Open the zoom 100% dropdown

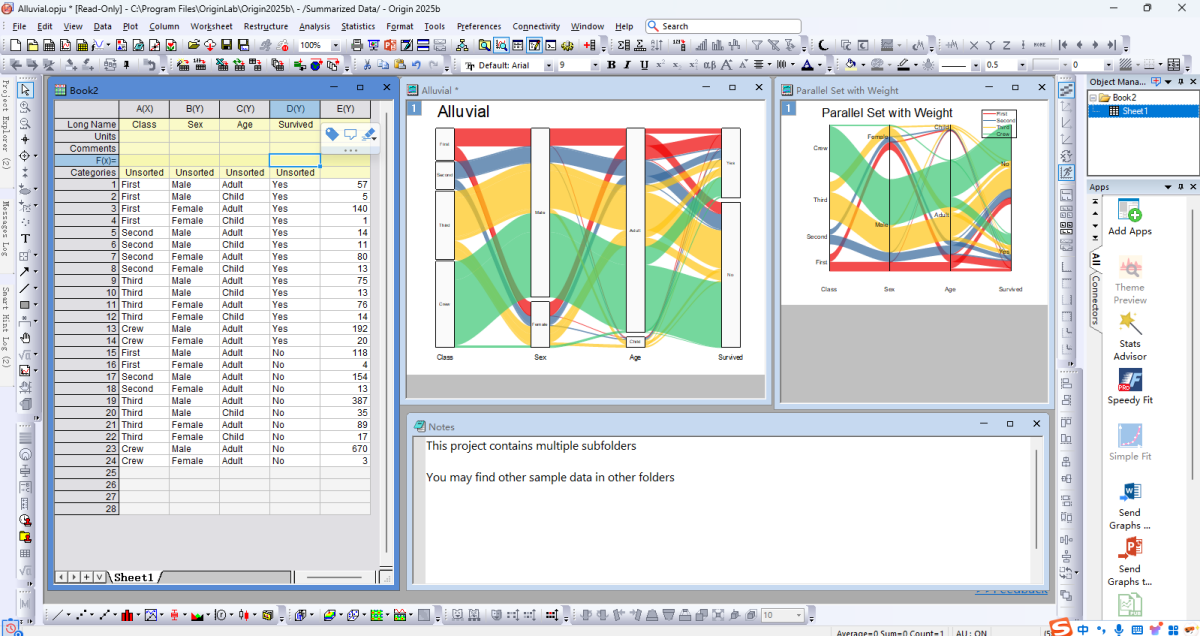[x=334, y=45]
